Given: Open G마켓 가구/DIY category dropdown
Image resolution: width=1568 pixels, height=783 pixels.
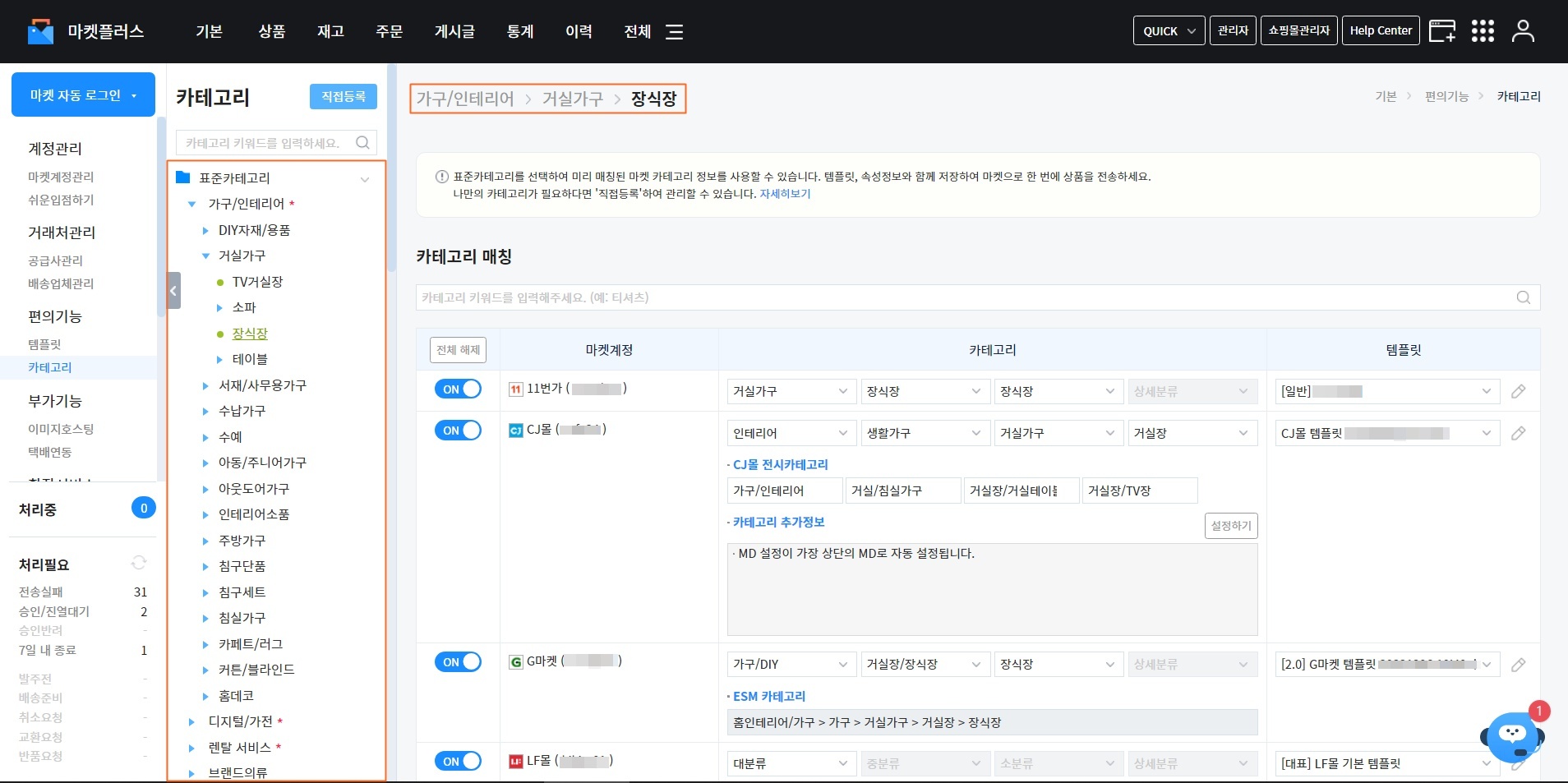Looking at the screenshot, I should point(791,665).
